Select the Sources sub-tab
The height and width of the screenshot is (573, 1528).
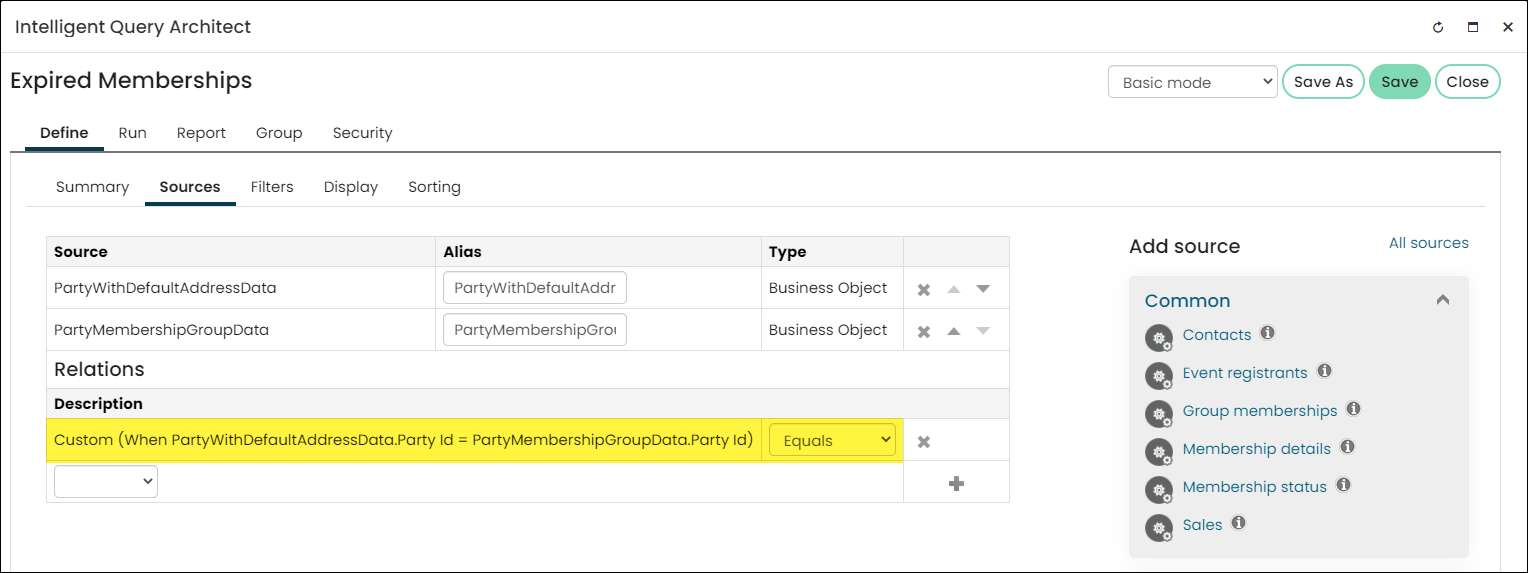tap(190, 187)
